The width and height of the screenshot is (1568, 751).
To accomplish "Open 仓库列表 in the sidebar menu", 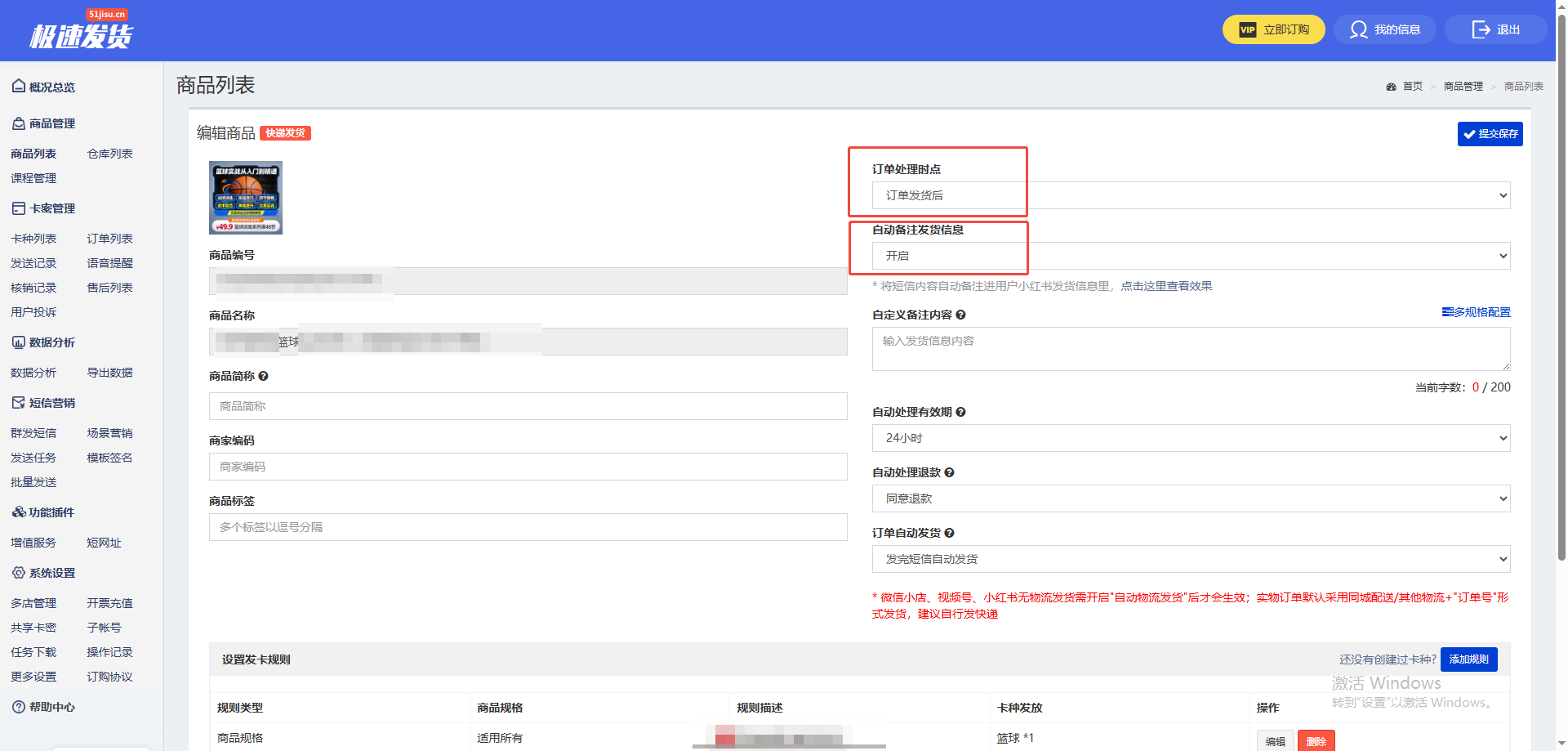I will pos(109,154).
